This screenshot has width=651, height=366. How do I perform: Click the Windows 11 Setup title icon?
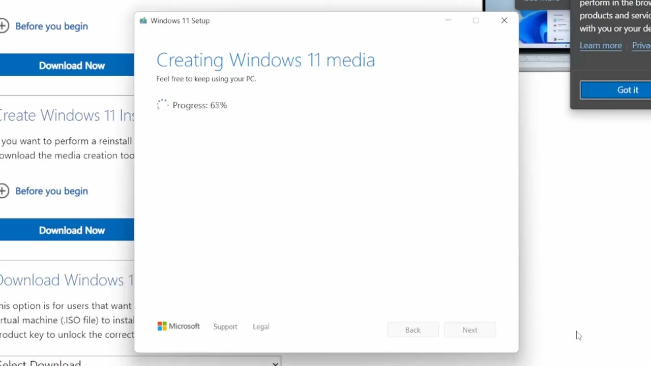tap(143, 21)
